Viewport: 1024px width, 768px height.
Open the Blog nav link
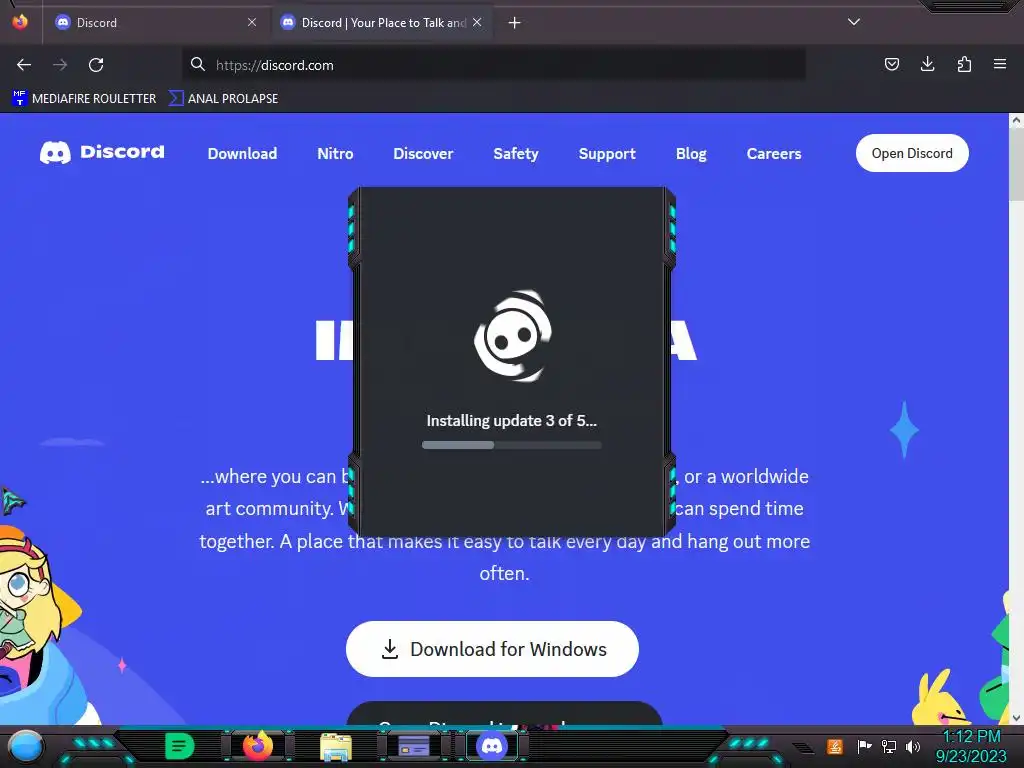[x=691, y=153]
